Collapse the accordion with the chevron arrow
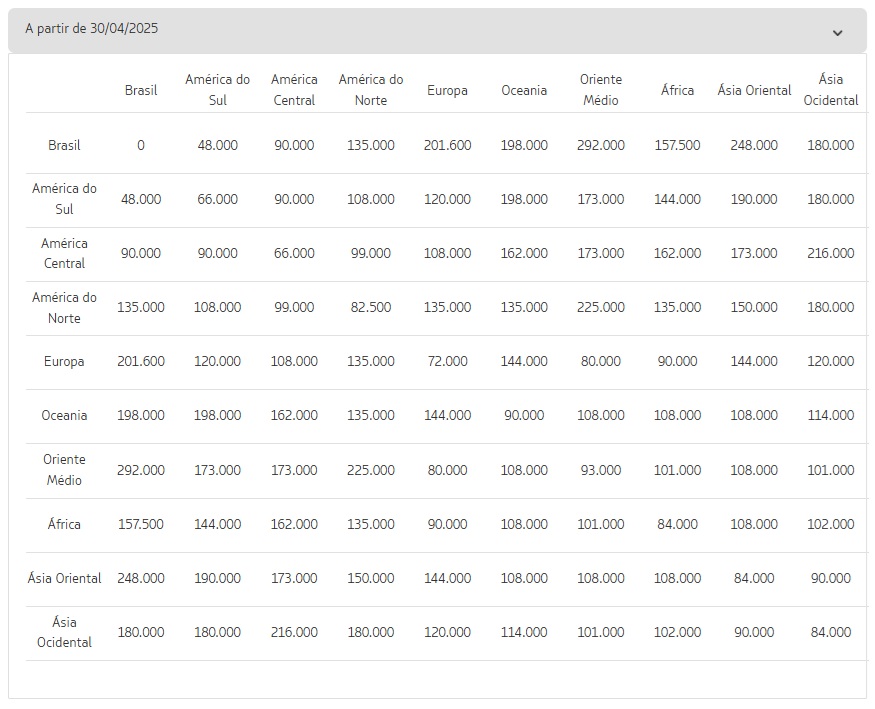This screenshot has height=709, width=875. [837, 33]
